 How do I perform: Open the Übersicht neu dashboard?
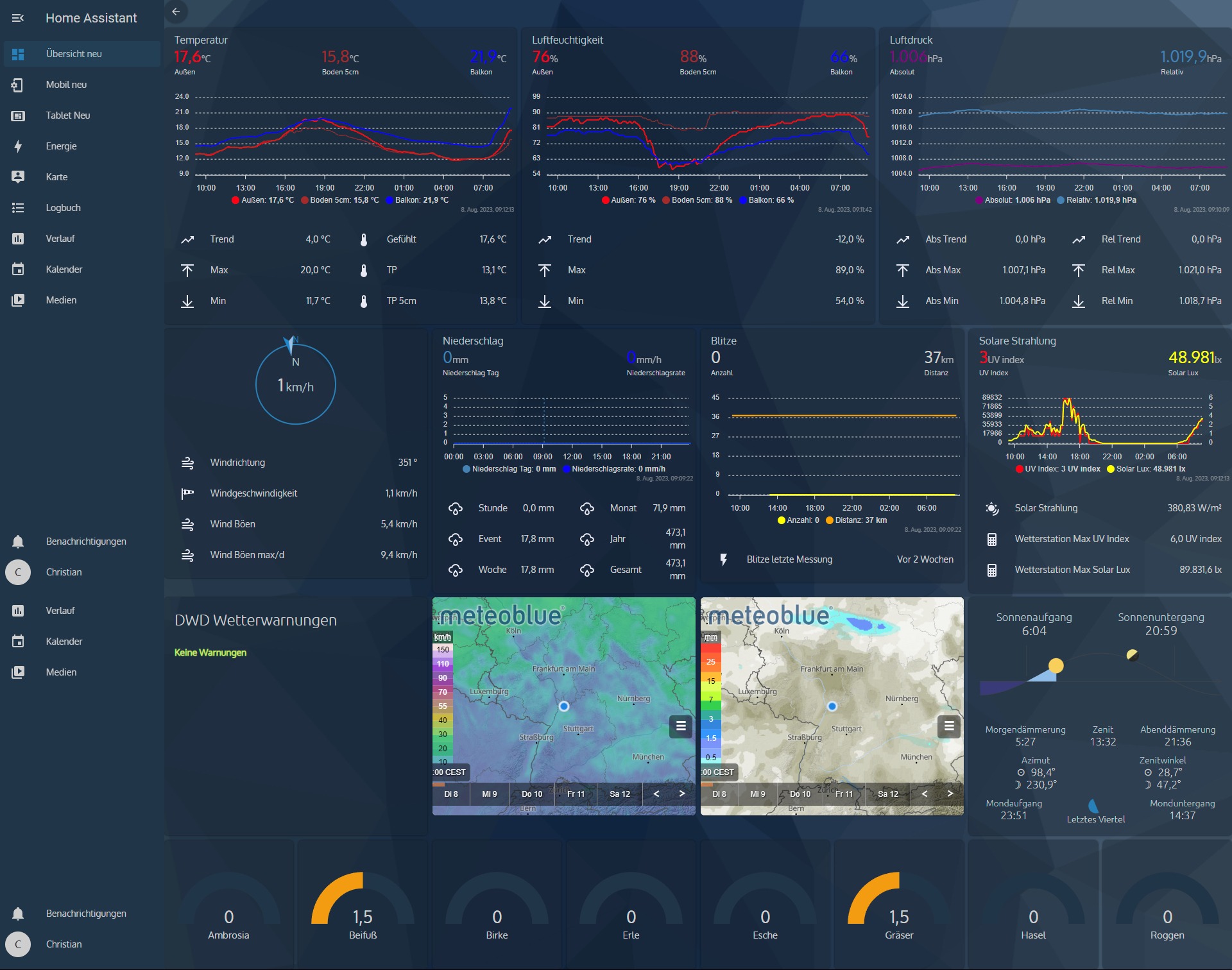[x=82, y=54]
